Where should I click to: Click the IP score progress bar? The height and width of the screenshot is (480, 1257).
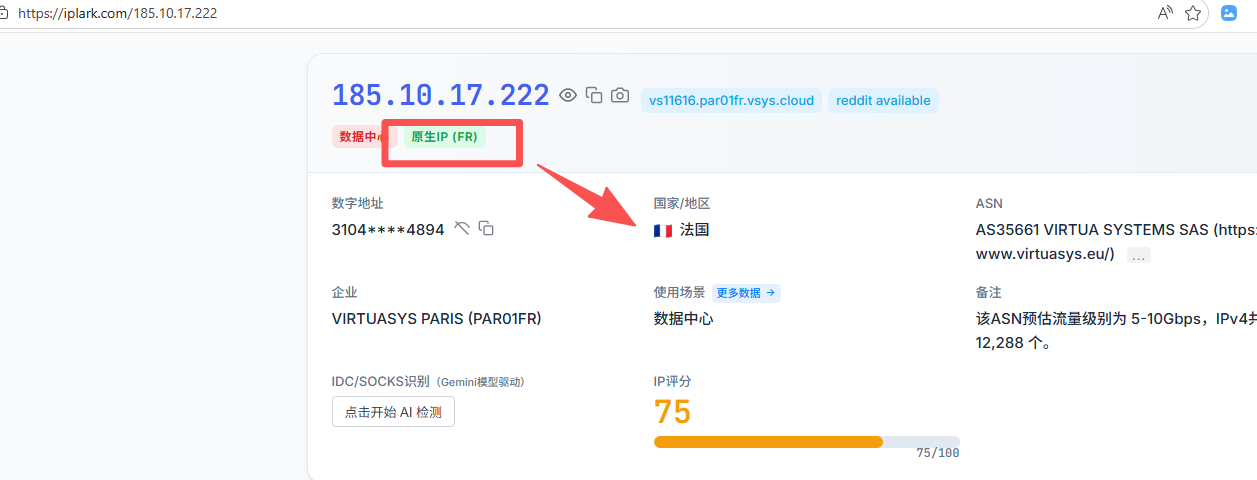806,442
